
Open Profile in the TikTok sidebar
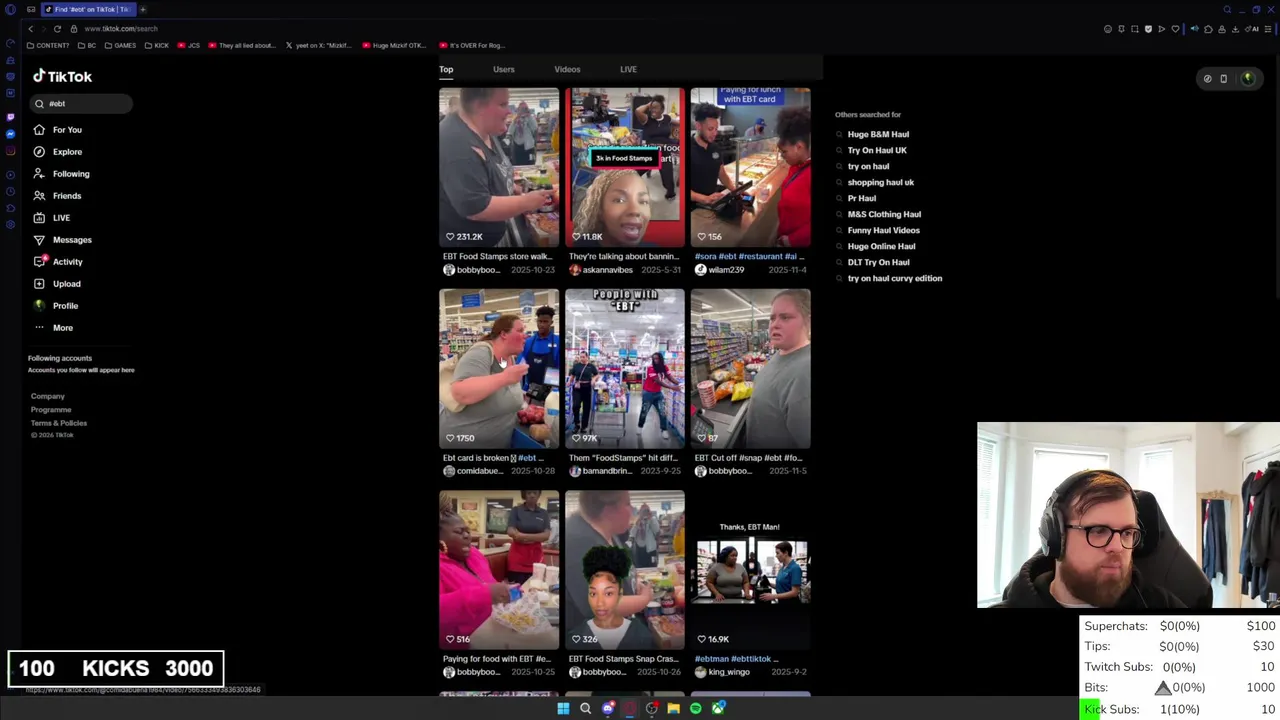(56, 306)
